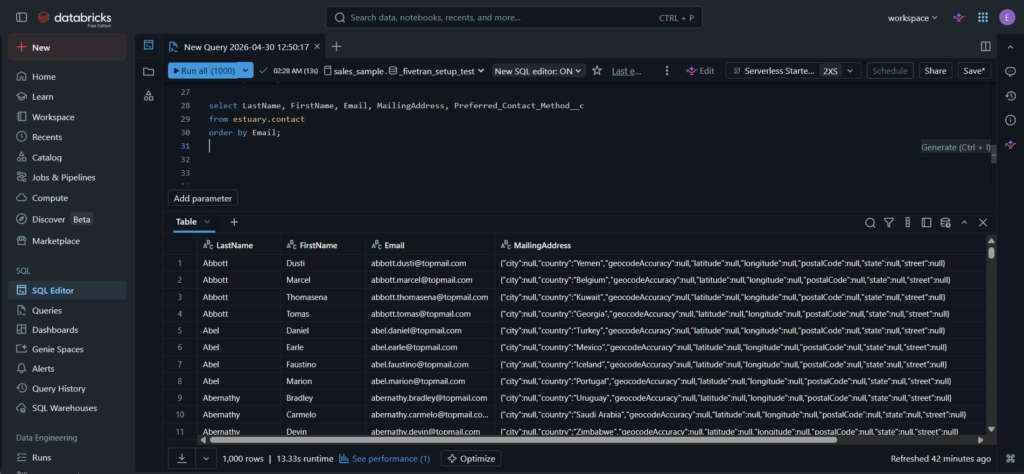This screenshot has height=474, width=1024.
Task: Open the Last edited link
Action: click(x=627, y=71)
